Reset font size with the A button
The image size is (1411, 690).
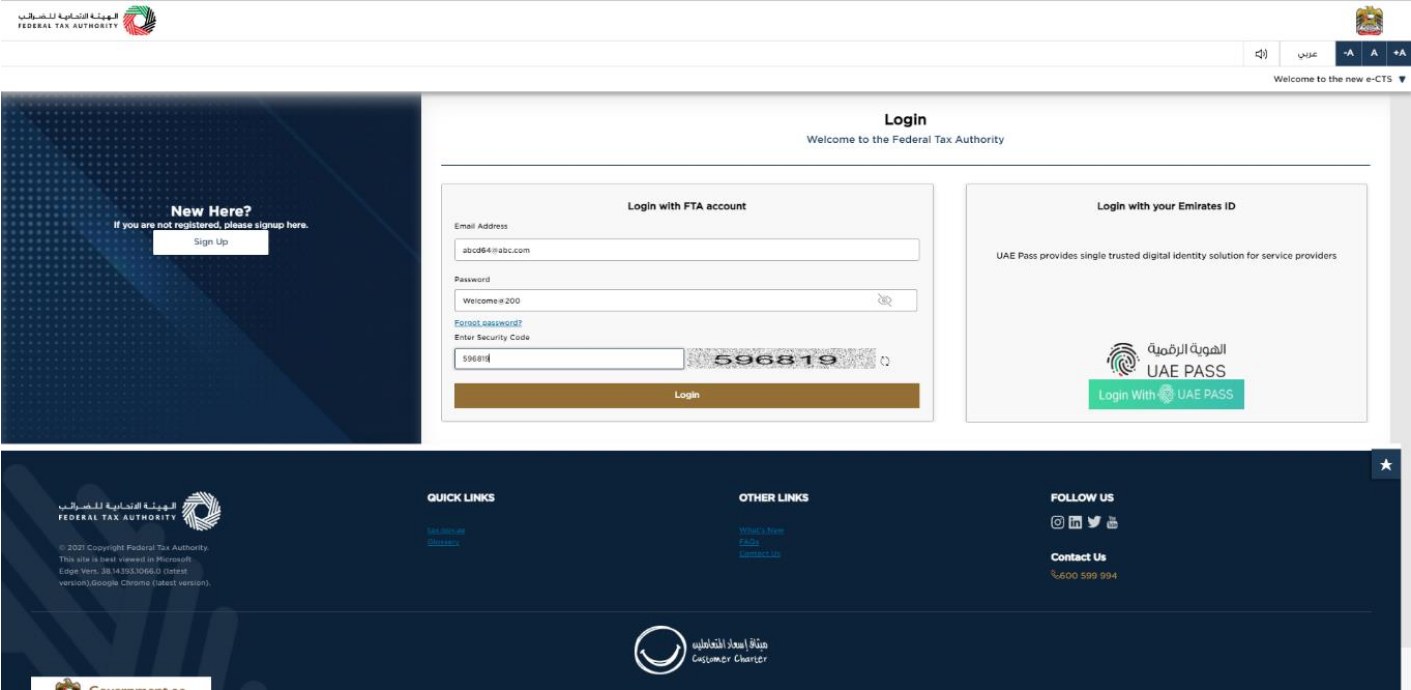[1374, 53]
